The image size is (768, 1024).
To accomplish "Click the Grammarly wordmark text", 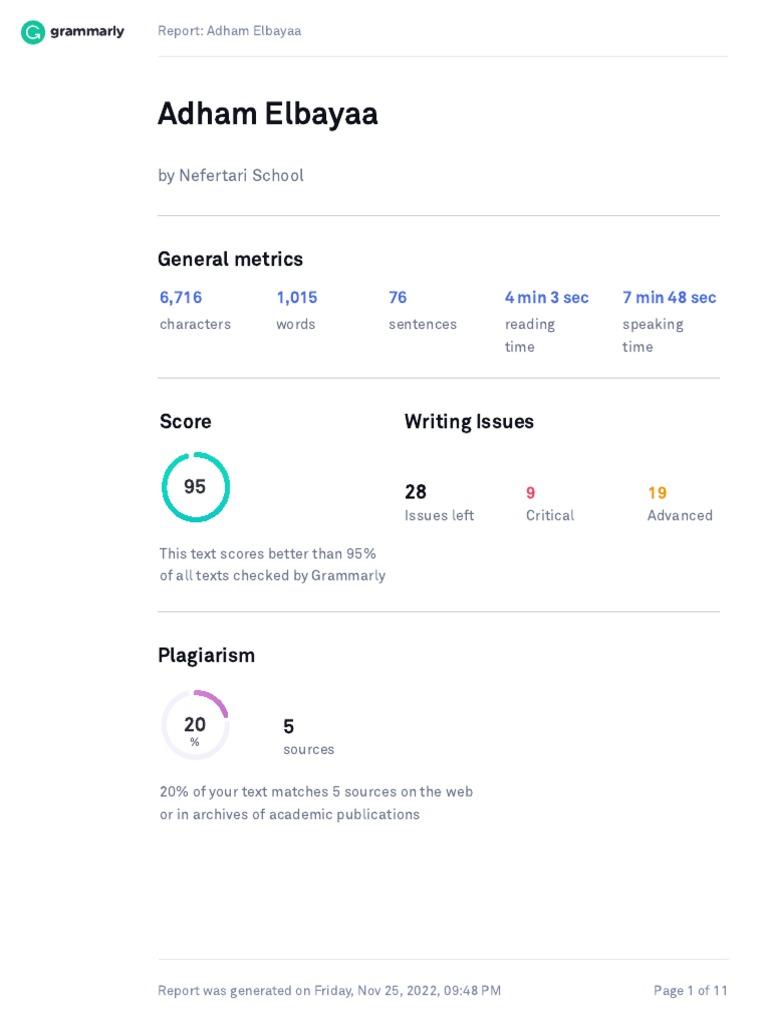I will (87, 32).
